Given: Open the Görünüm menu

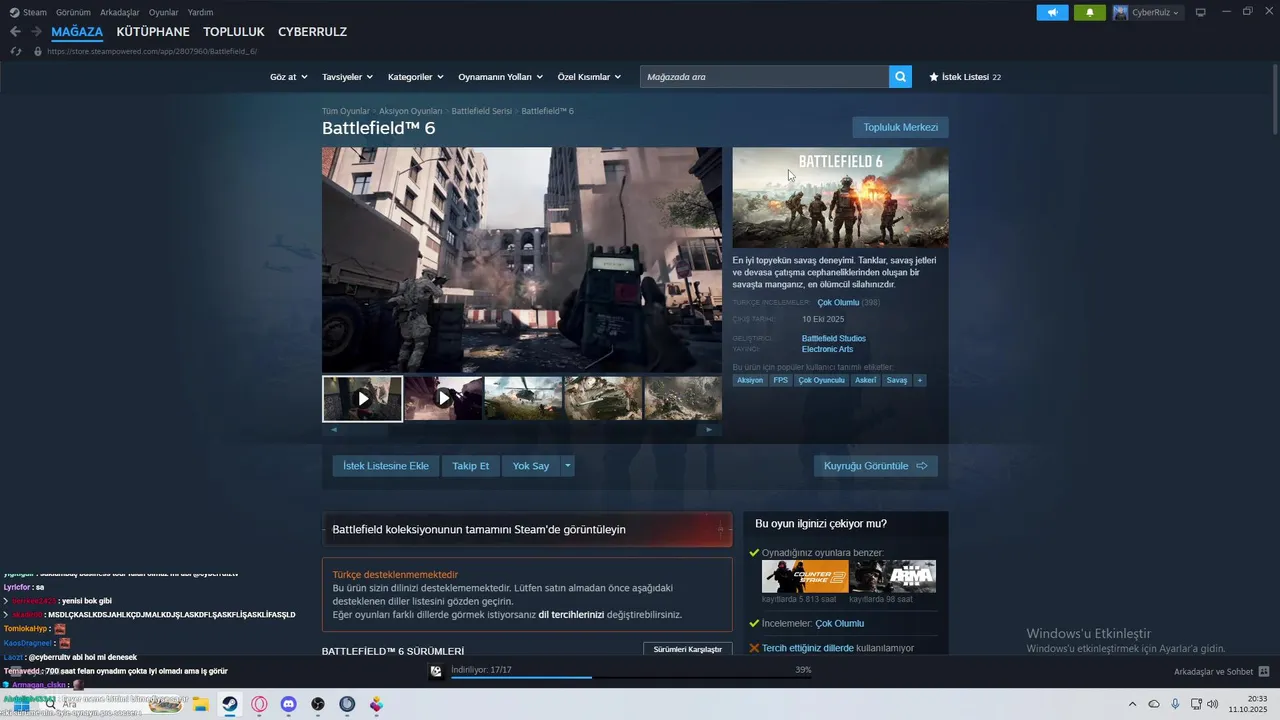Looking at the screenshot, I should pos(73,12).
